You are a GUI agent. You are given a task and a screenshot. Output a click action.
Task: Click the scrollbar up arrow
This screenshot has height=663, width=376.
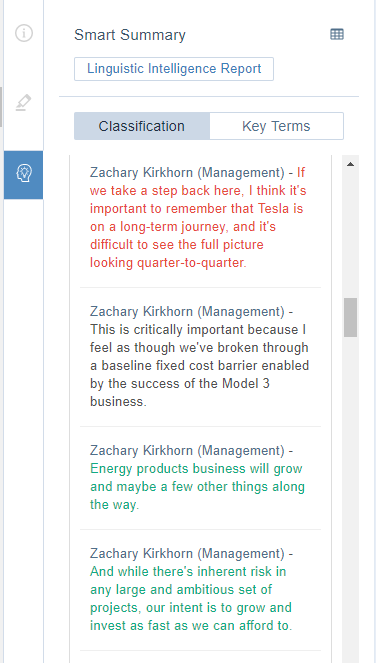click(350, 164)
